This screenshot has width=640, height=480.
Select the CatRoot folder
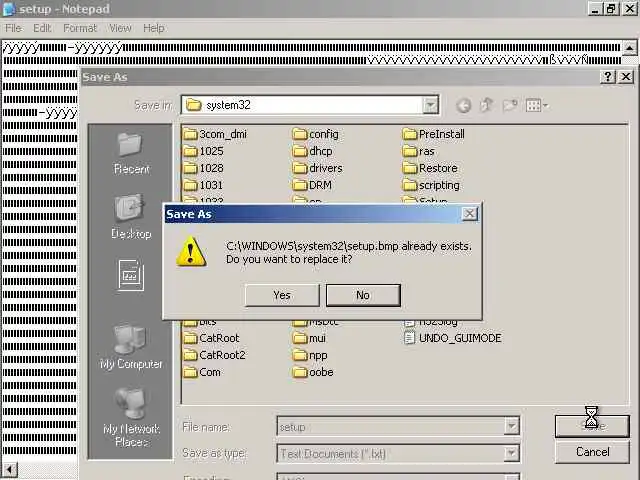[x=211, y=338]
